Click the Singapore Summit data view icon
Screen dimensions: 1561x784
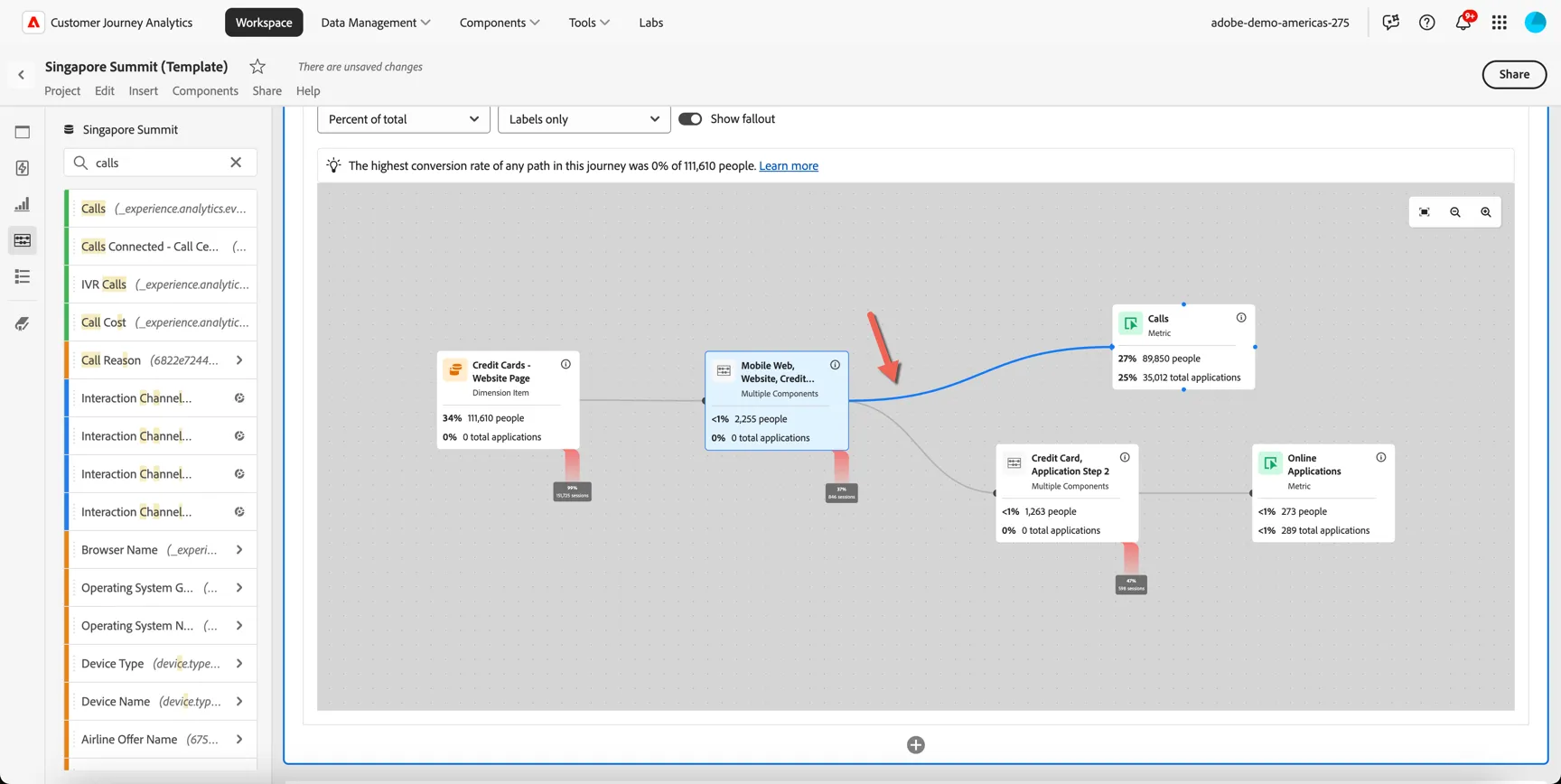pyautogui.click(x=69, y=129)
